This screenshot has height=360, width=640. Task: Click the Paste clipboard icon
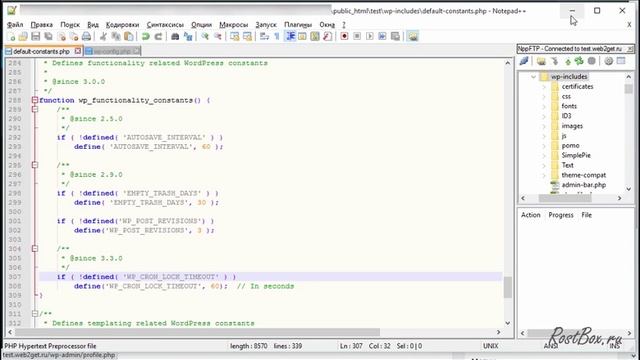(x=129, y=37)
